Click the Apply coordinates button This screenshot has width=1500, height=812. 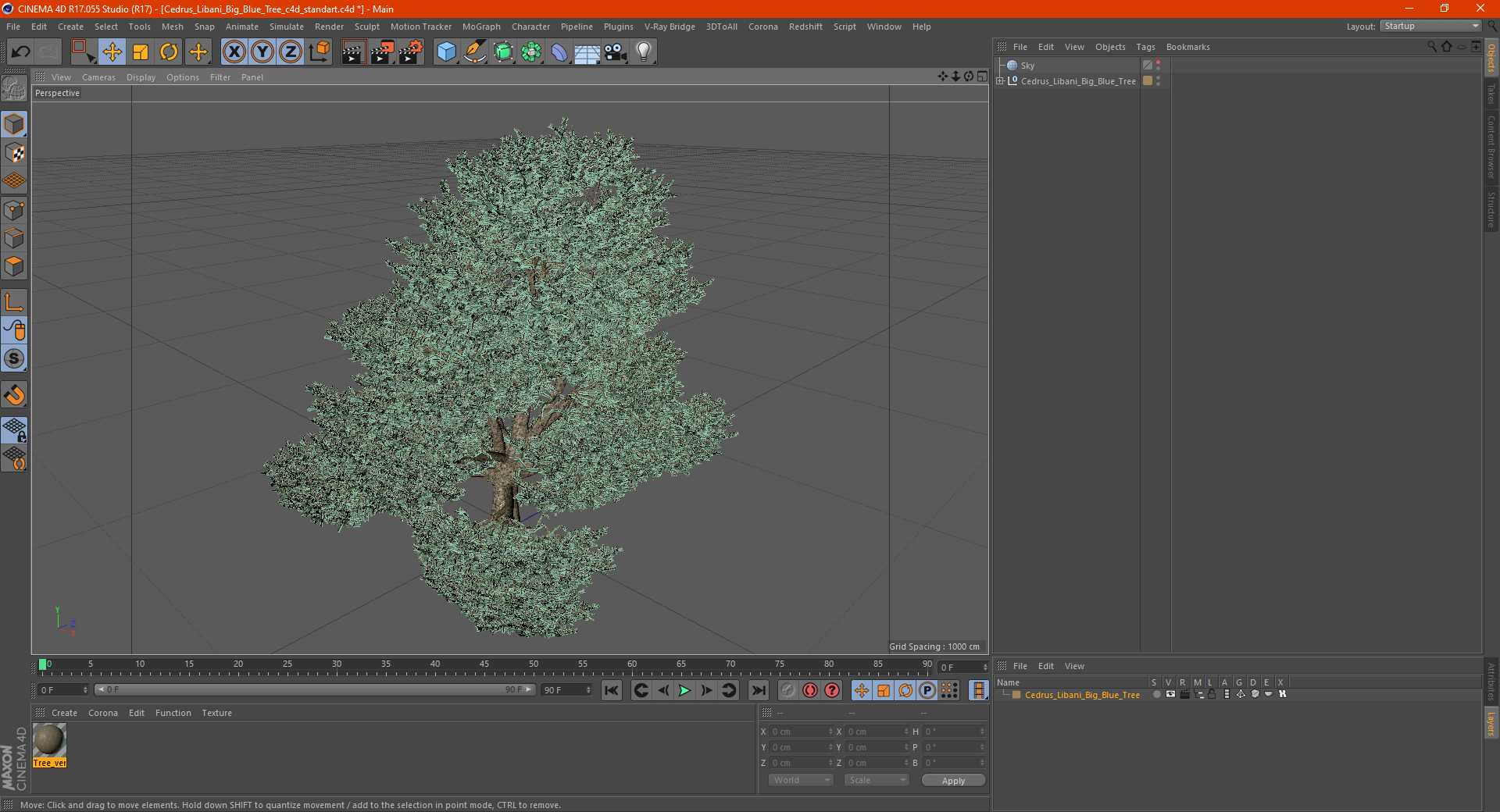coord(953,781)
